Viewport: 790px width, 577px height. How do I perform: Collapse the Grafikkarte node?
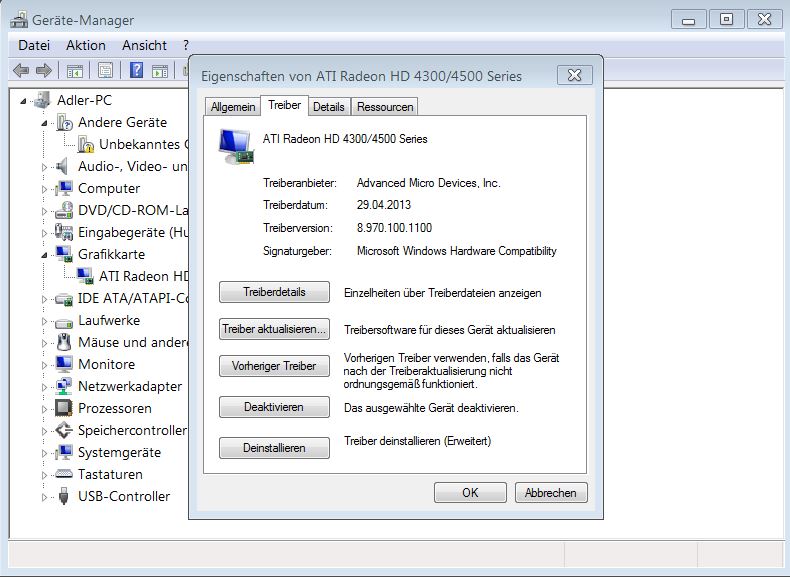pos(44,255)
